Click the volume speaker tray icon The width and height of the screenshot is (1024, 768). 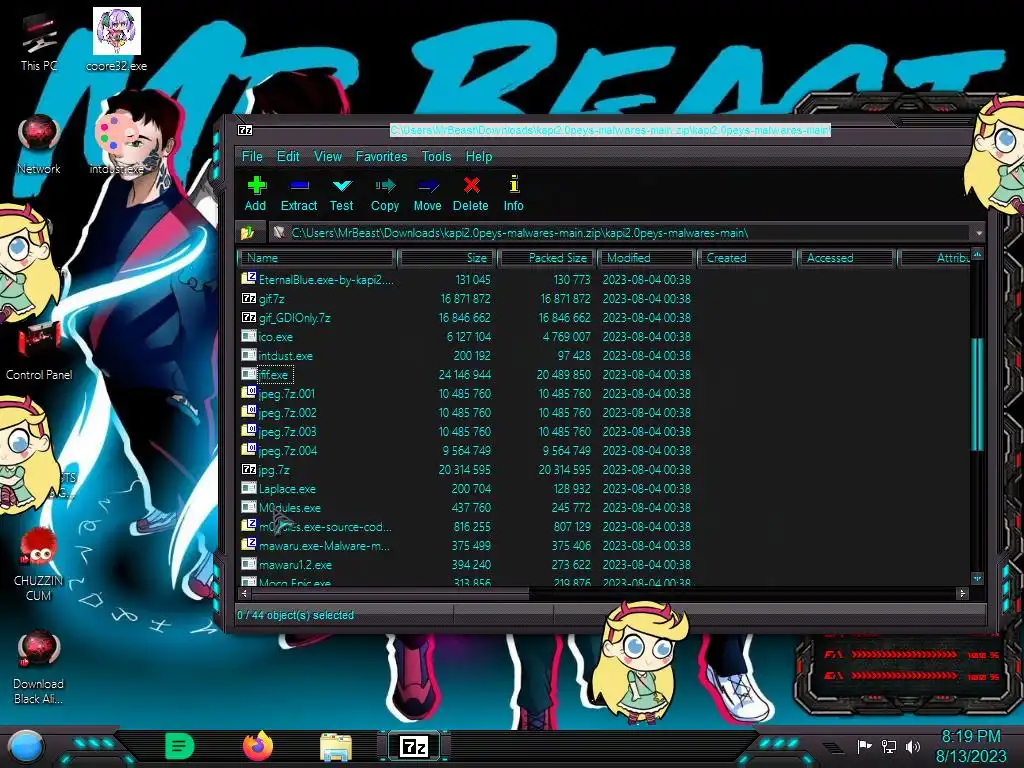click(913, 746)
